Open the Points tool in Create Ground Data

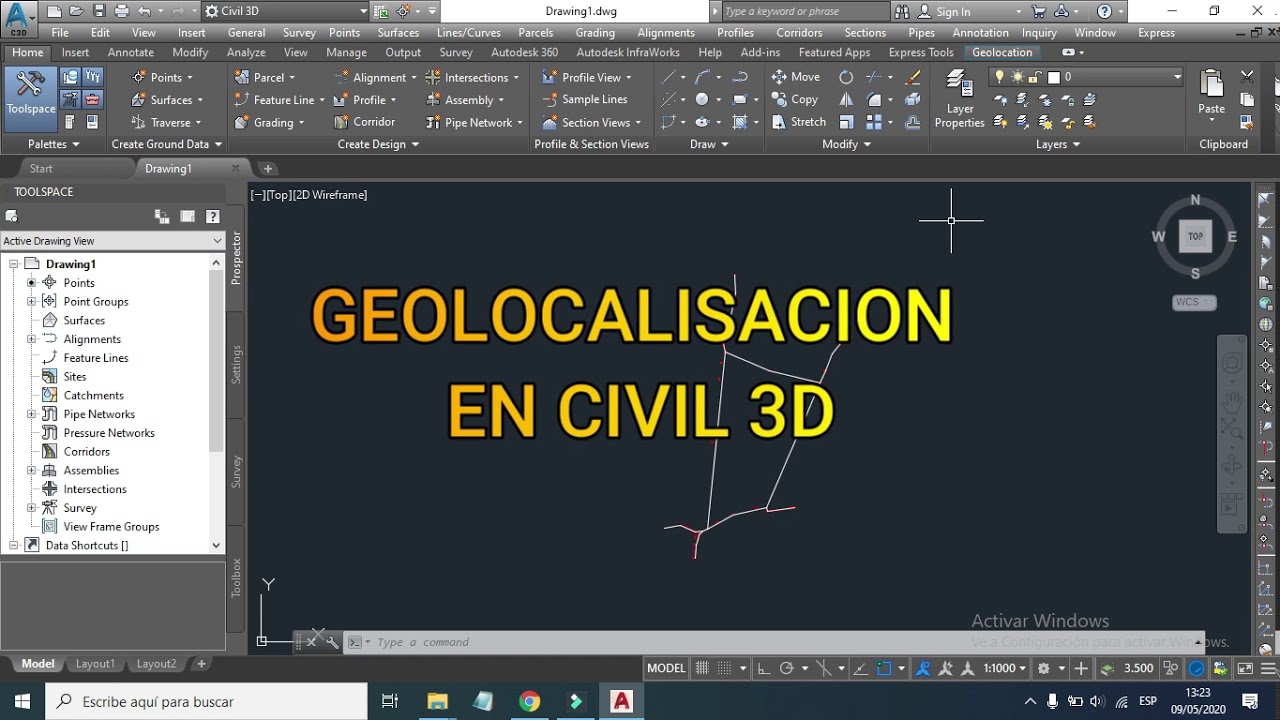pyautogui.click(x=162, y=77)
